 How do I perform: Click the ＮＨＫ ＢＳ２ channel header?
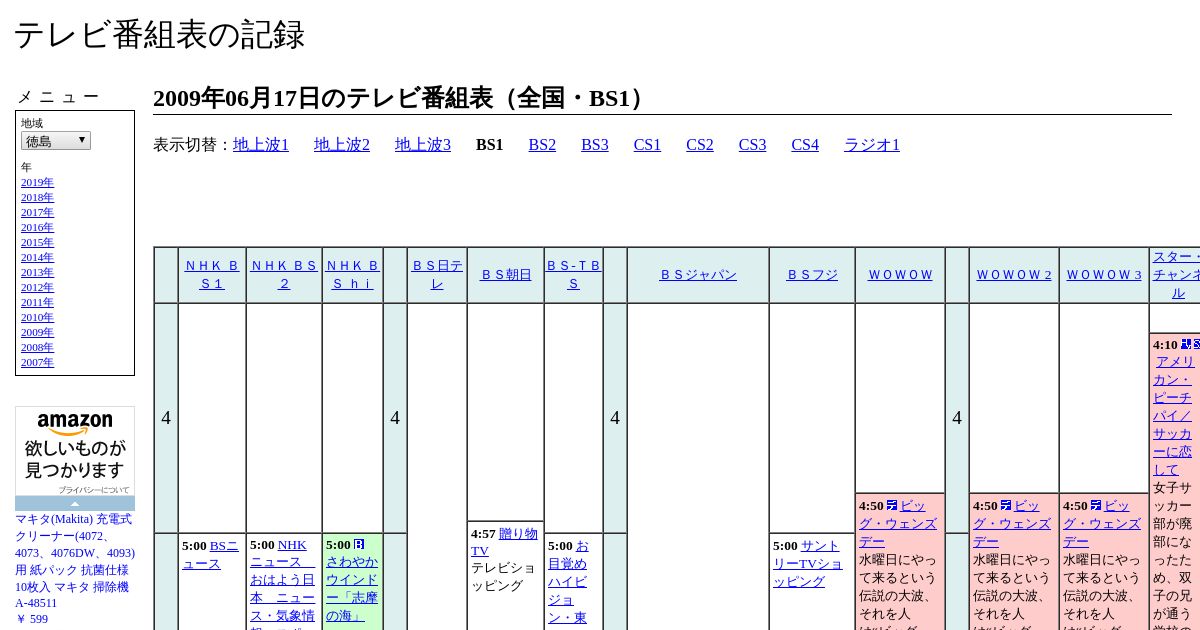[284, 275]
